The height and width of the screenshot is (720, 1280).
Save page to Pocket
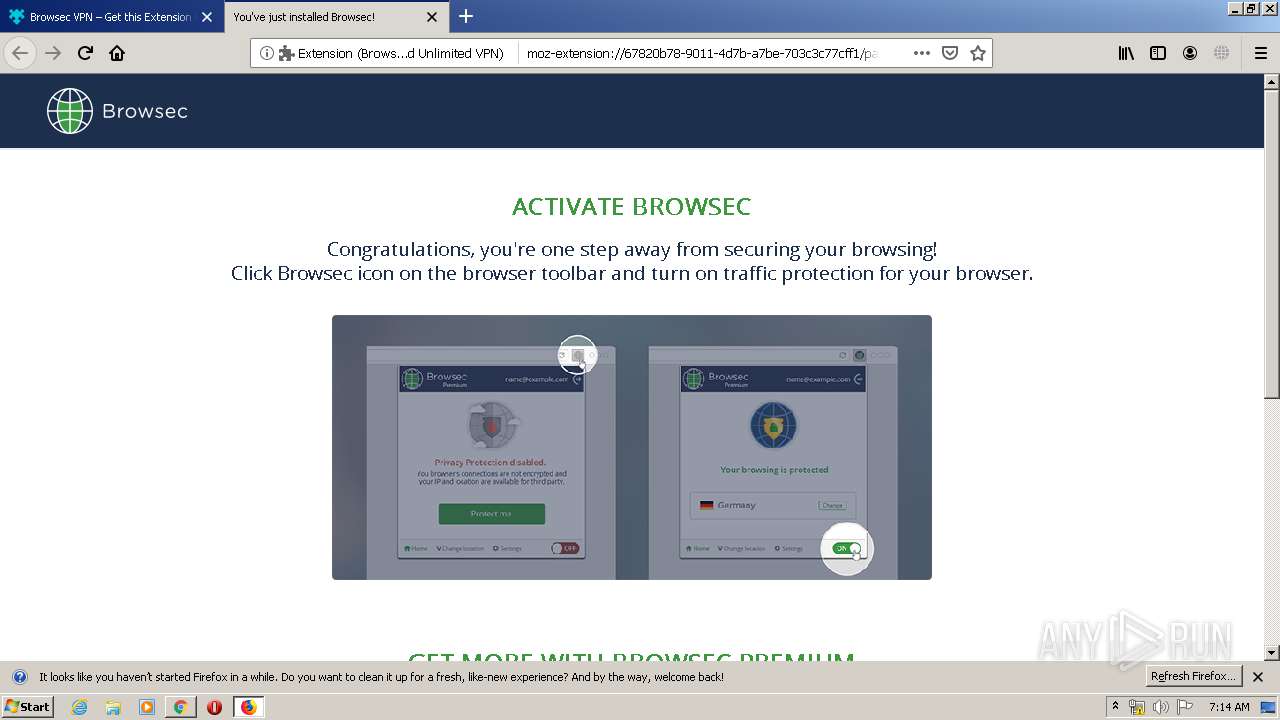[x=950, y=53]
